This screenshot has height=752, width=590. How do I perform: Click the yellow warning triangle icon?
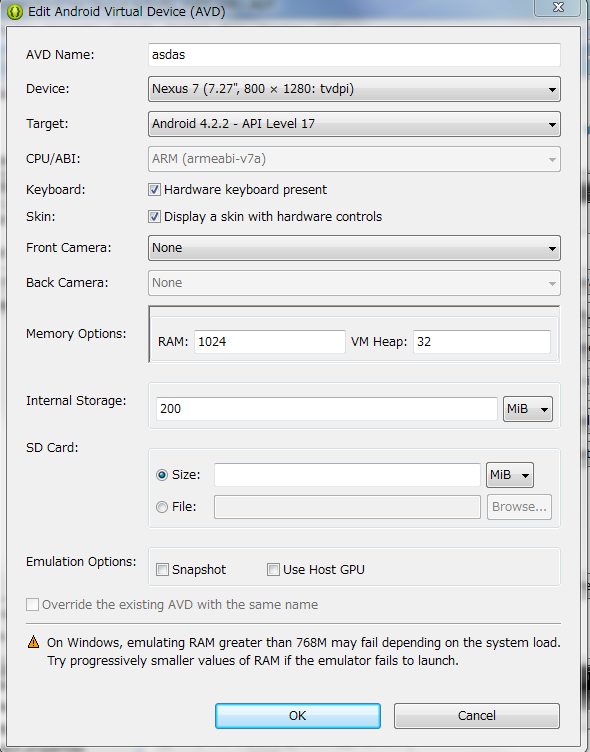click(33, 642)
